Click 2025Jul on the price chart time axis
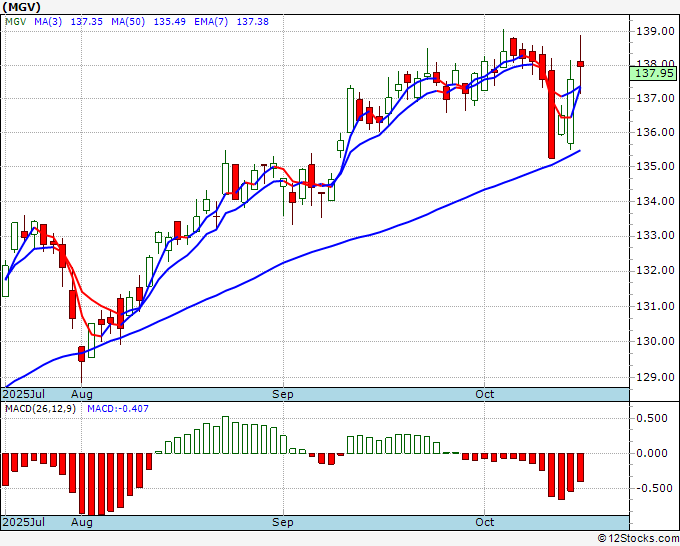Viewport: 680px width, 546px height. [23, 394]
